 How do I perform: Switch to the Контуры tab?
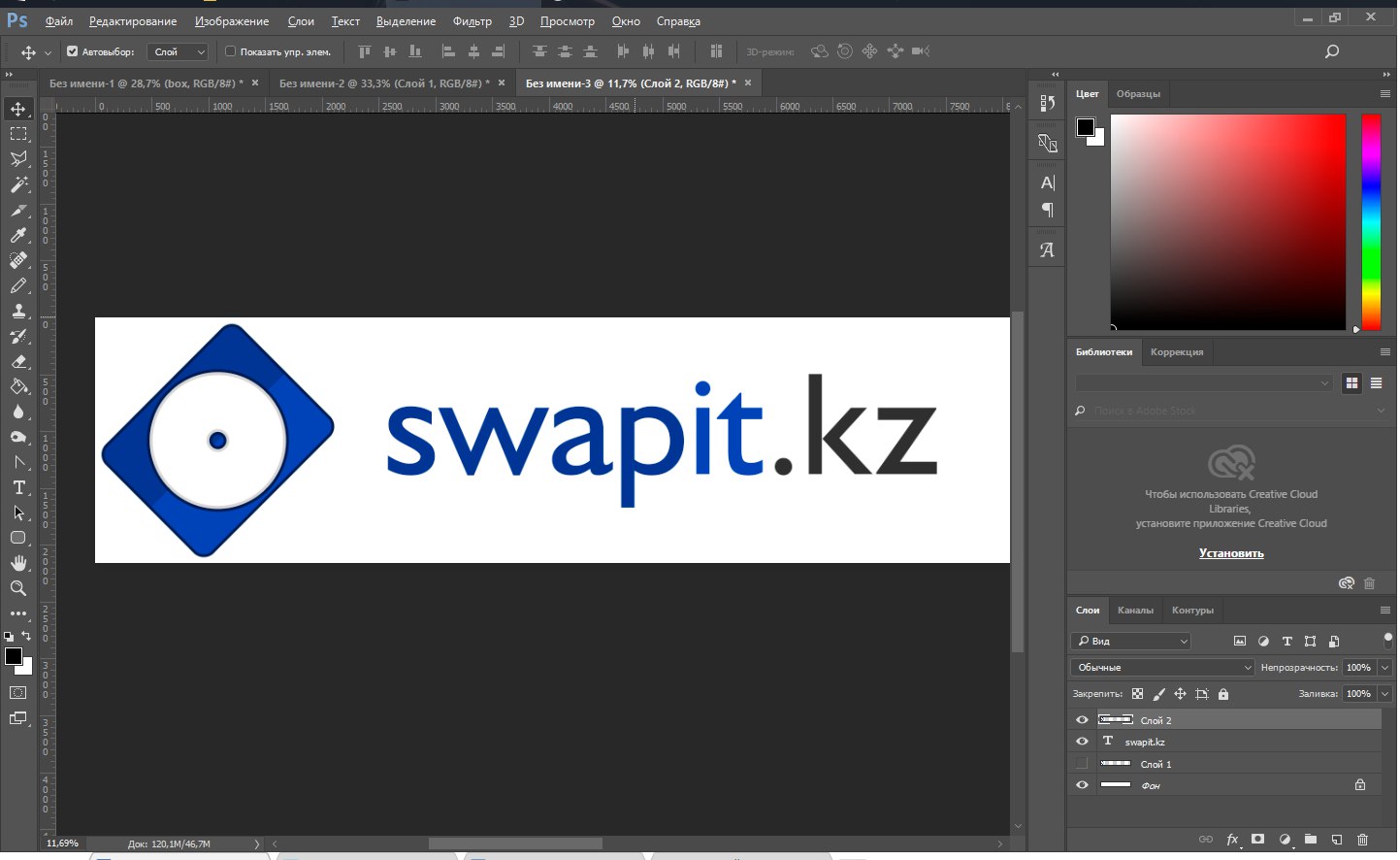1192,610
